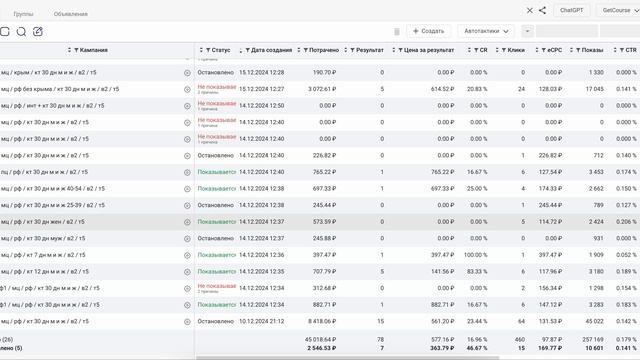Click campaign name мц / крым / кт 30

[x=49, y=72]
